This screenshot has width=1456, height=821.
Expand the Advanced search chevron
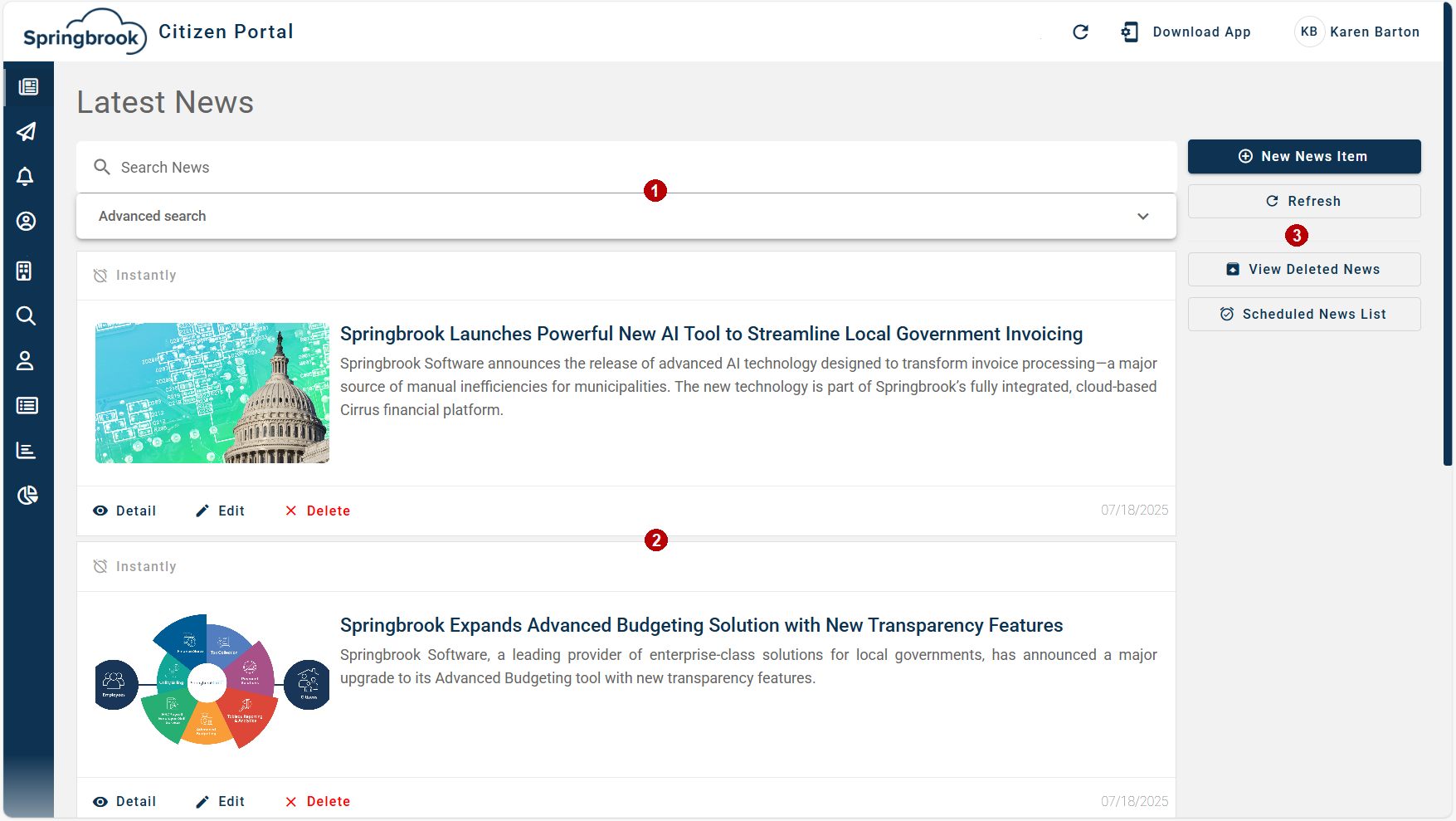[1143, 216]
